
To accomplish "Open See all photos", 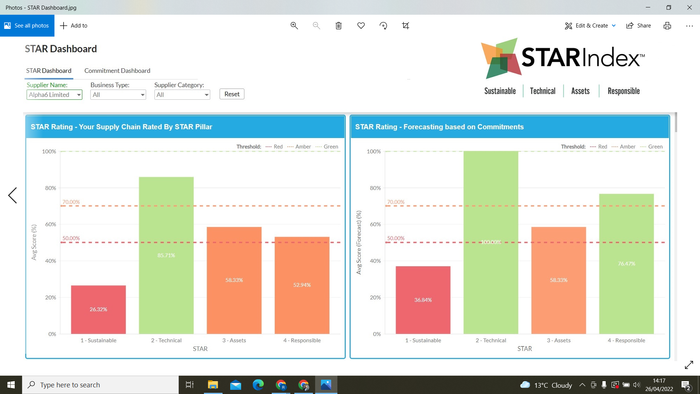I will coord(27,26).
